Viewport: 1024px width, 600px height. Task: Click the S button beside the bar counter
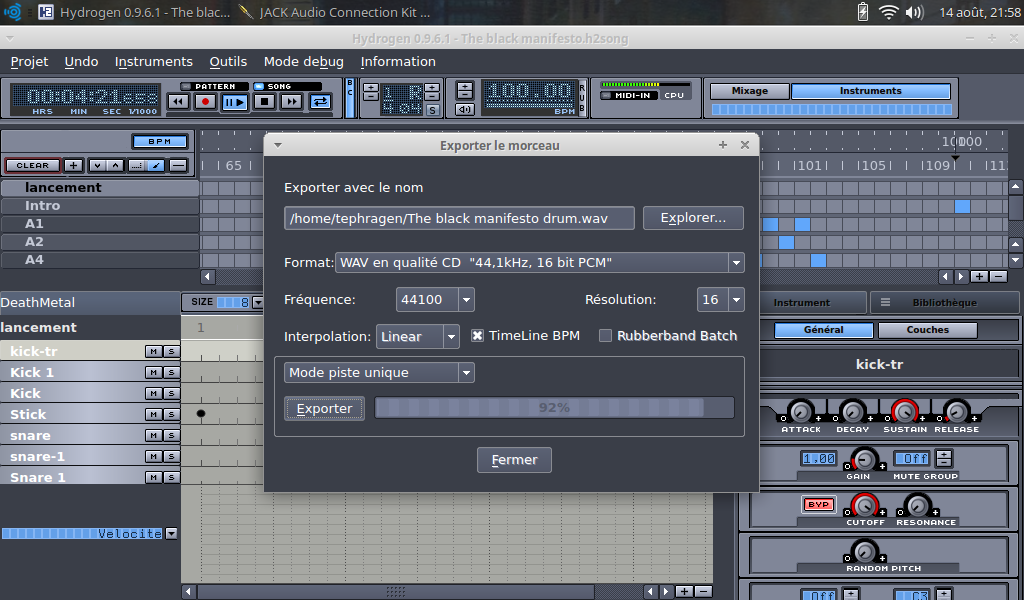(432, 110)
